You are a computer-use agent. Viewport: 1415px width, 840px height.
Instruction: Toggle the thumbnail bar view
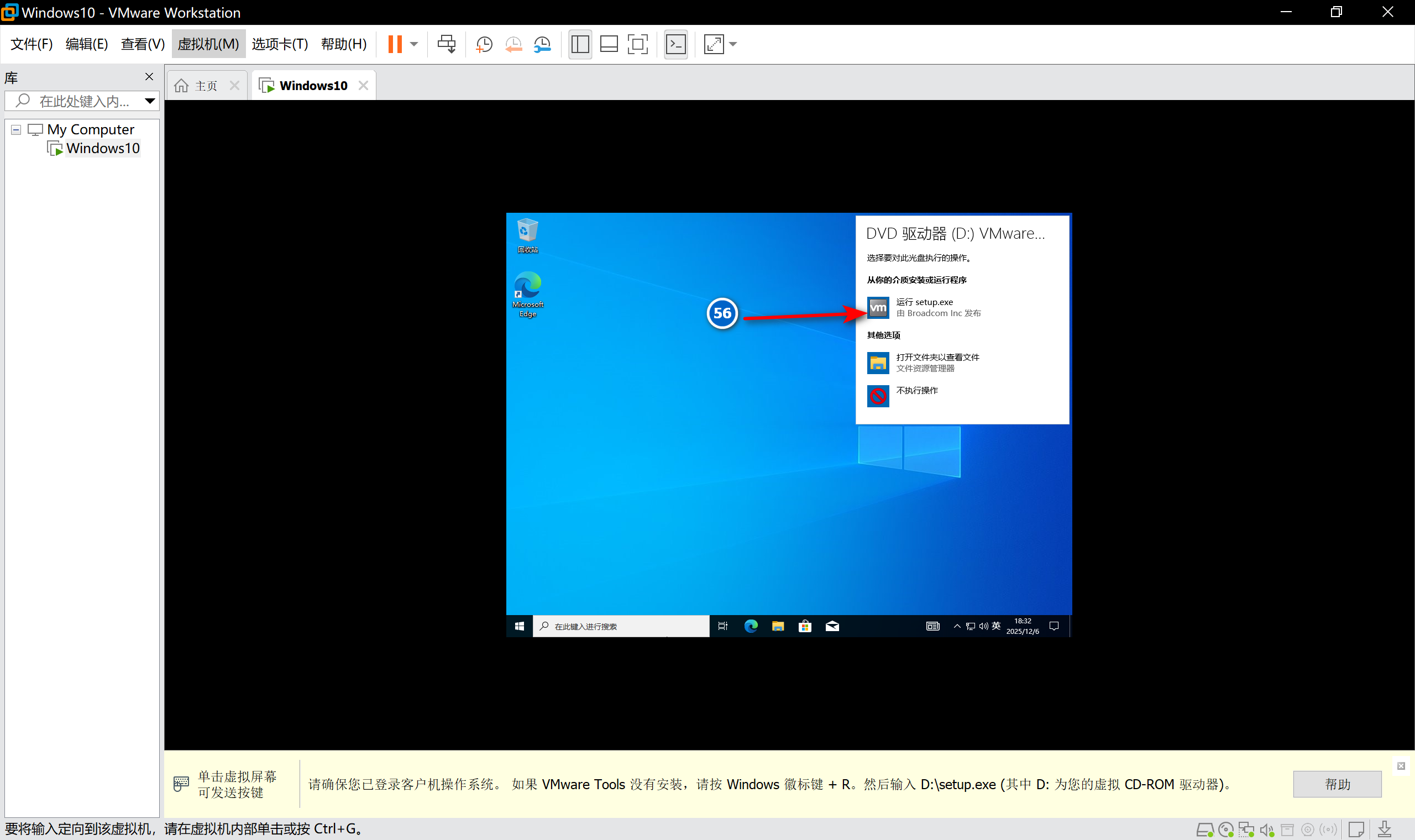pyautogui.click(x=609, y=44)
